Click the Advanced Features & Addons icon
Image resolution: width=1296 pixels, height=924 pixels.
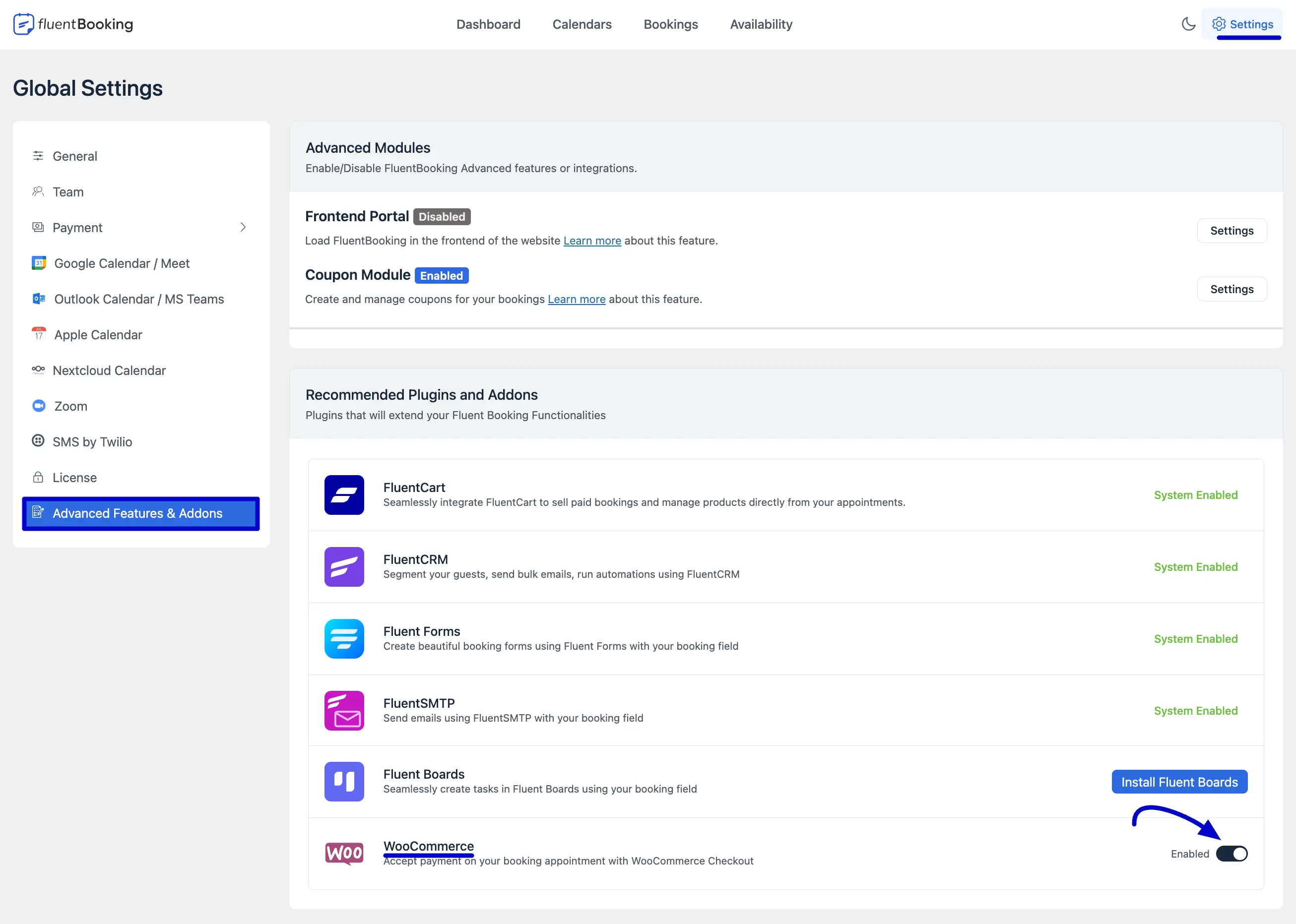(38, 512)
